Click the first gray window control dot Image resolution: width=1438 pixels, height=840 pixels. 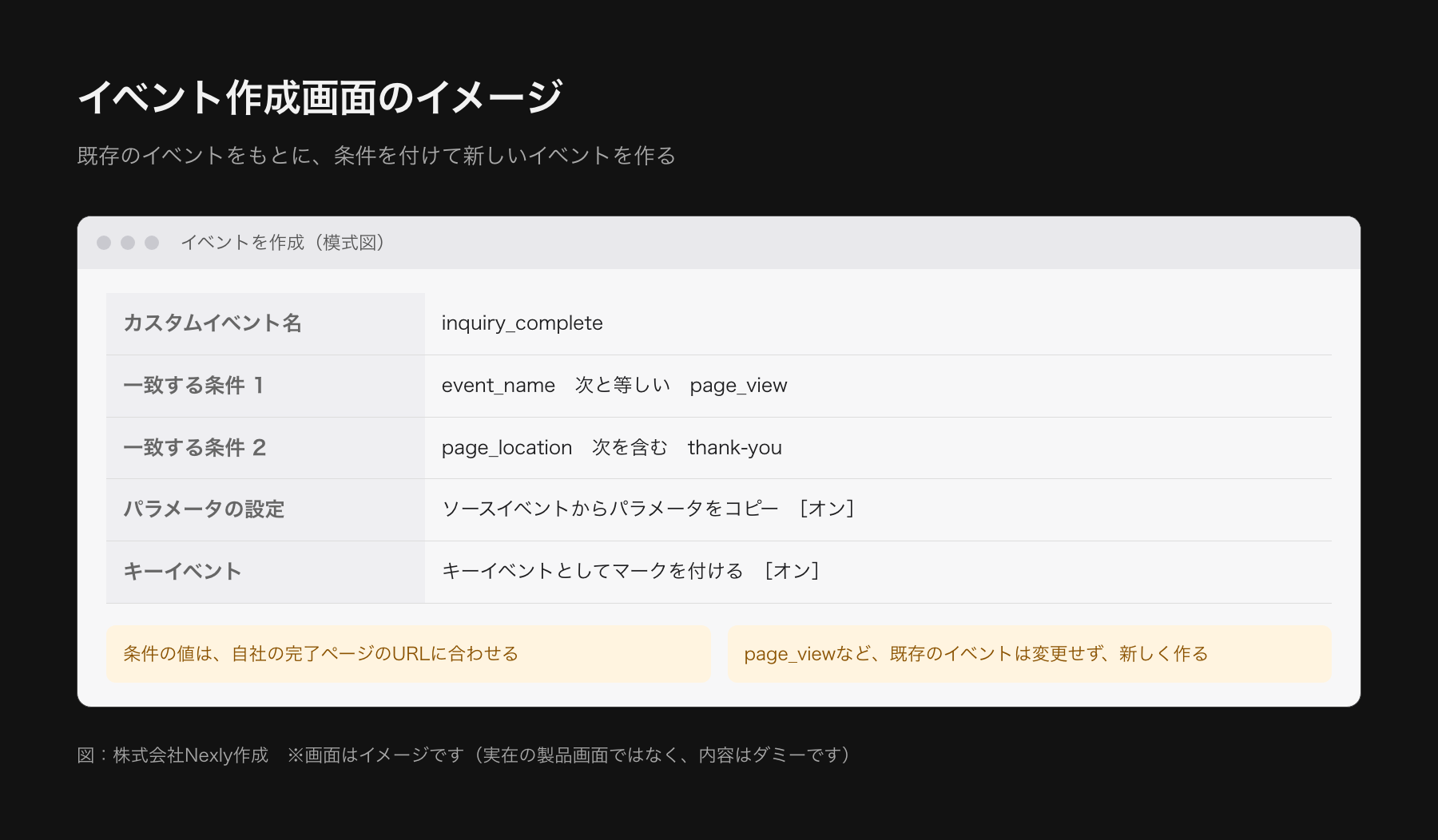click(104, 243)
